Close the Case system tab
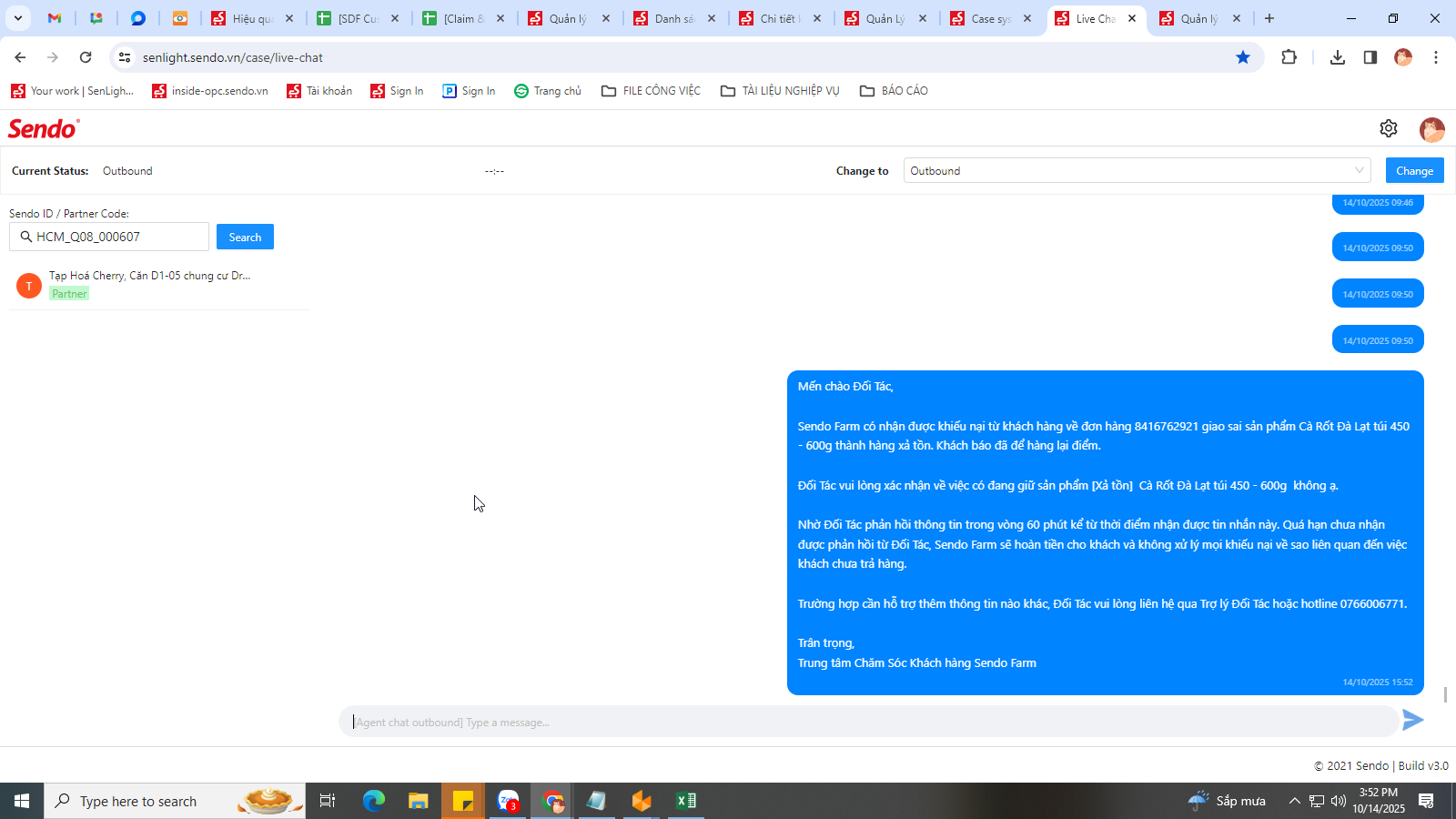The height and width of the screenshot is (819, 1456). [x=1027, y=18]
